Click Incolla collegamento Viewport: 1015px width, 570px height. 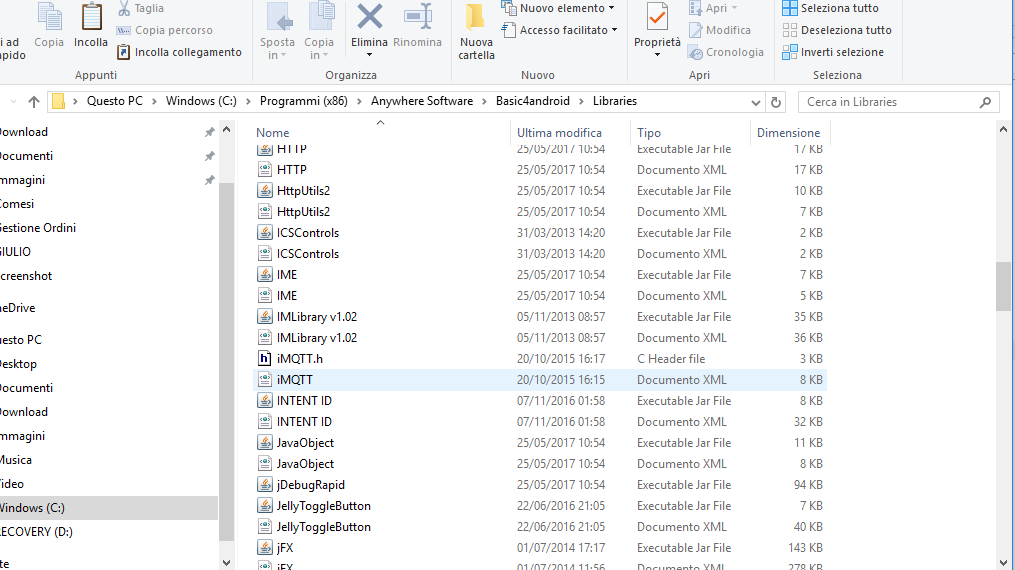(179, 52)
